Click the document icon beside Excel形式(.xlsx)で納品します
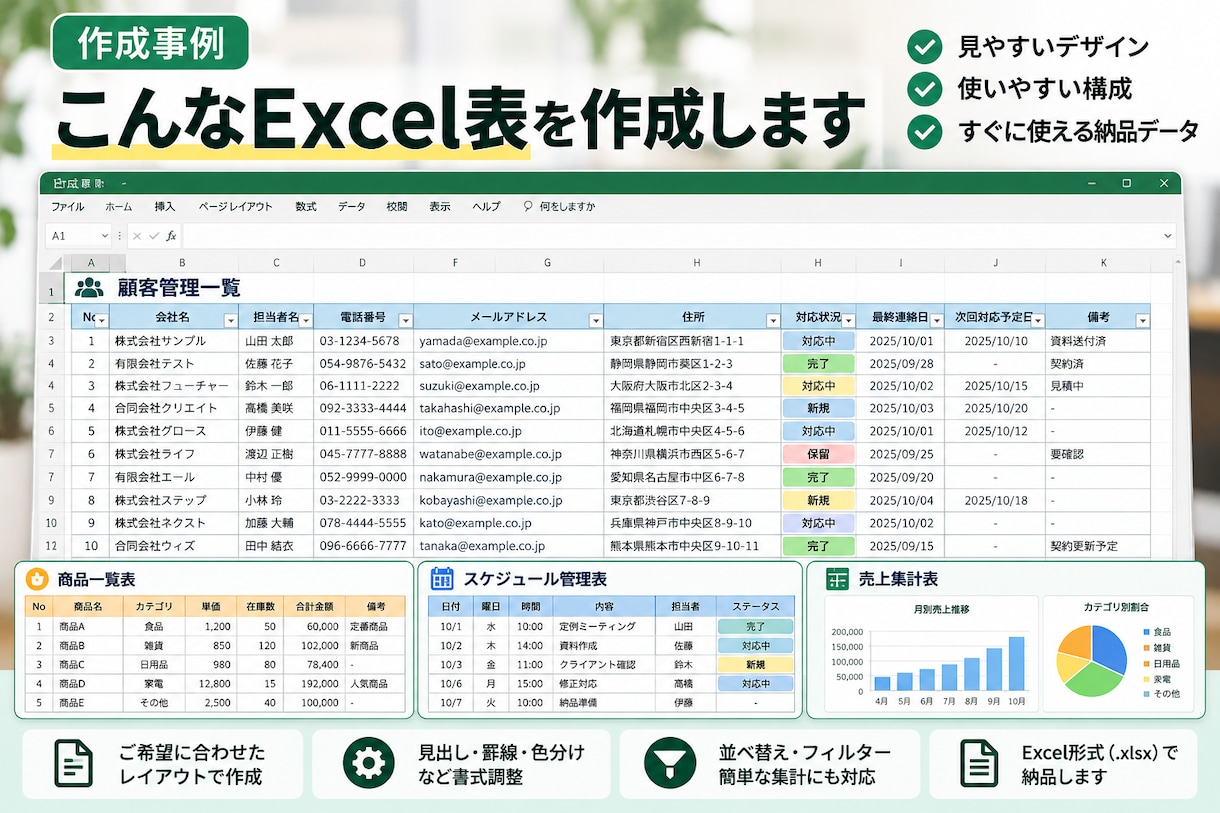 (978, 764)
